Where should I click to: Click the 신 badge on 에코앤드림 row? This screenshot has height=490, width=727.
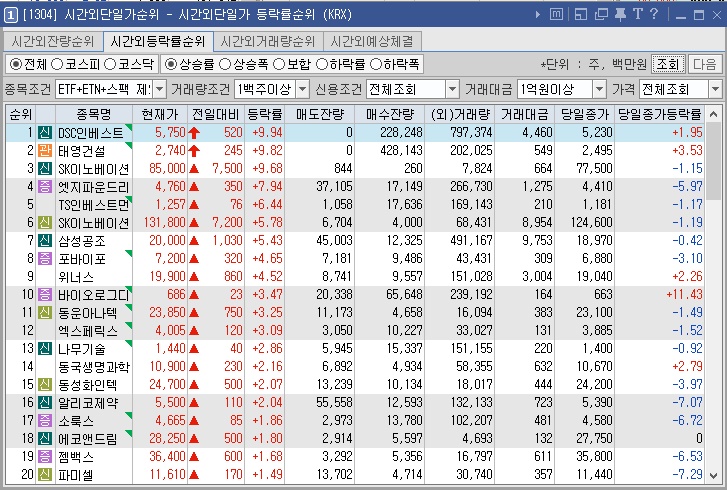click(x=45, y=439)
